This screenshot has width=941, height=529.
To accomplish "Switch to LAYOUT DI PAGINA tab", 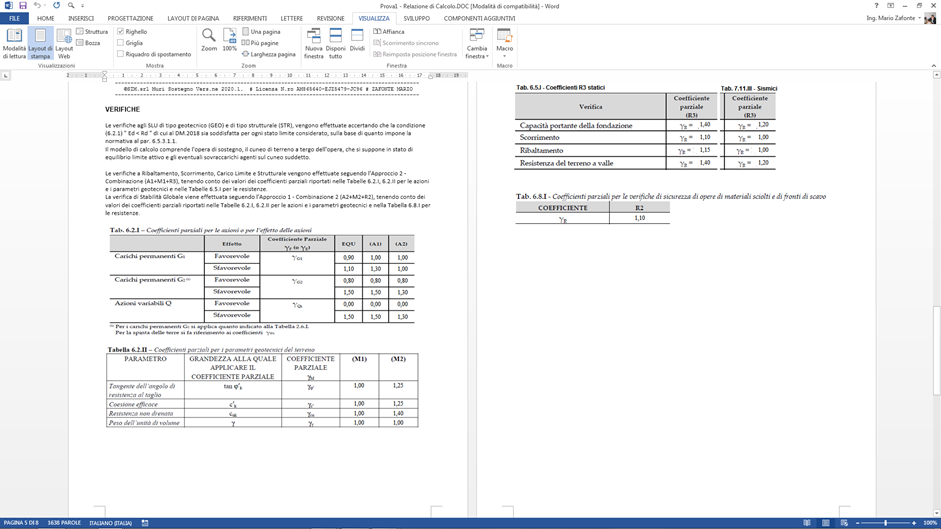I will tap(193, 19).
